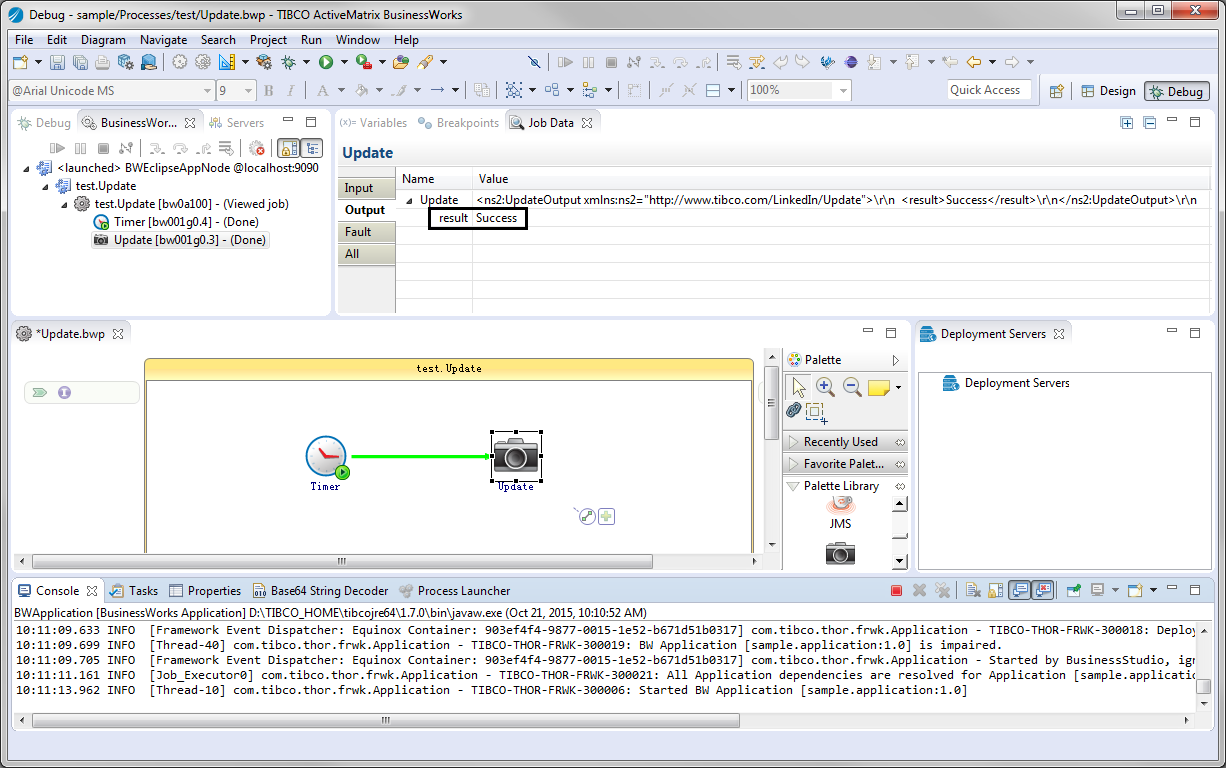This screenshot has width=1226, height=768.
Task: Click the chain link tool in Palette
Action: (794, 410)
